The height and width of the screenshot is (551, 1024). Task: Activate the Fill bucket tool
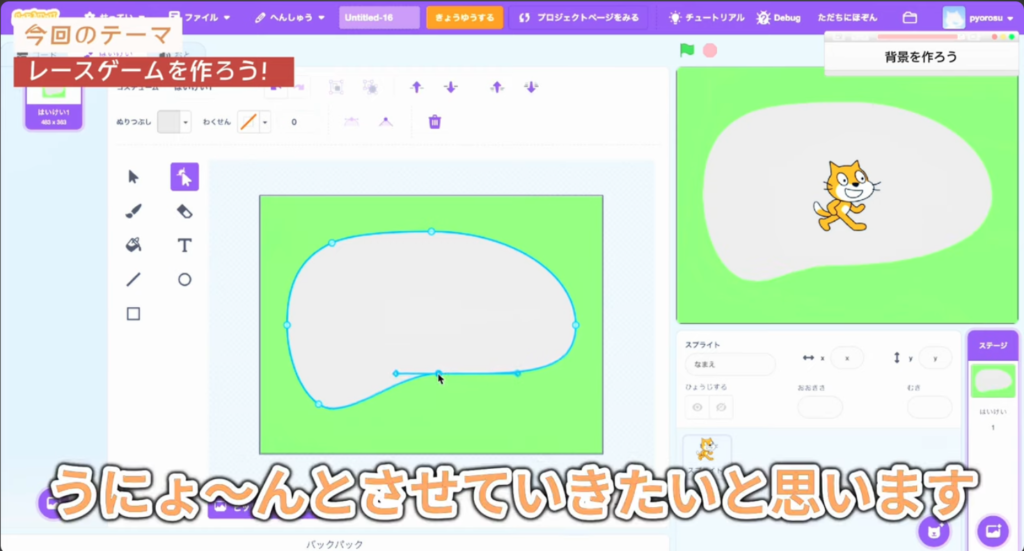133,245
